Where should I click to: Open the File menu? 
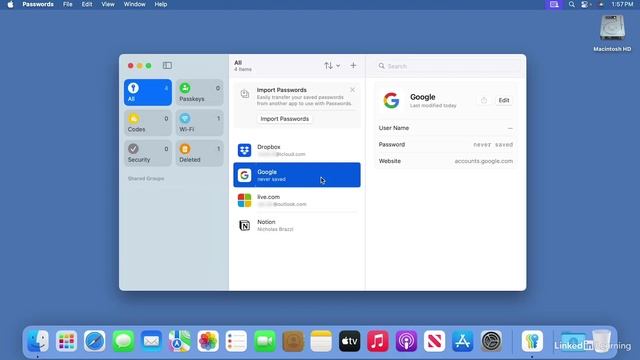click(67, 4)
